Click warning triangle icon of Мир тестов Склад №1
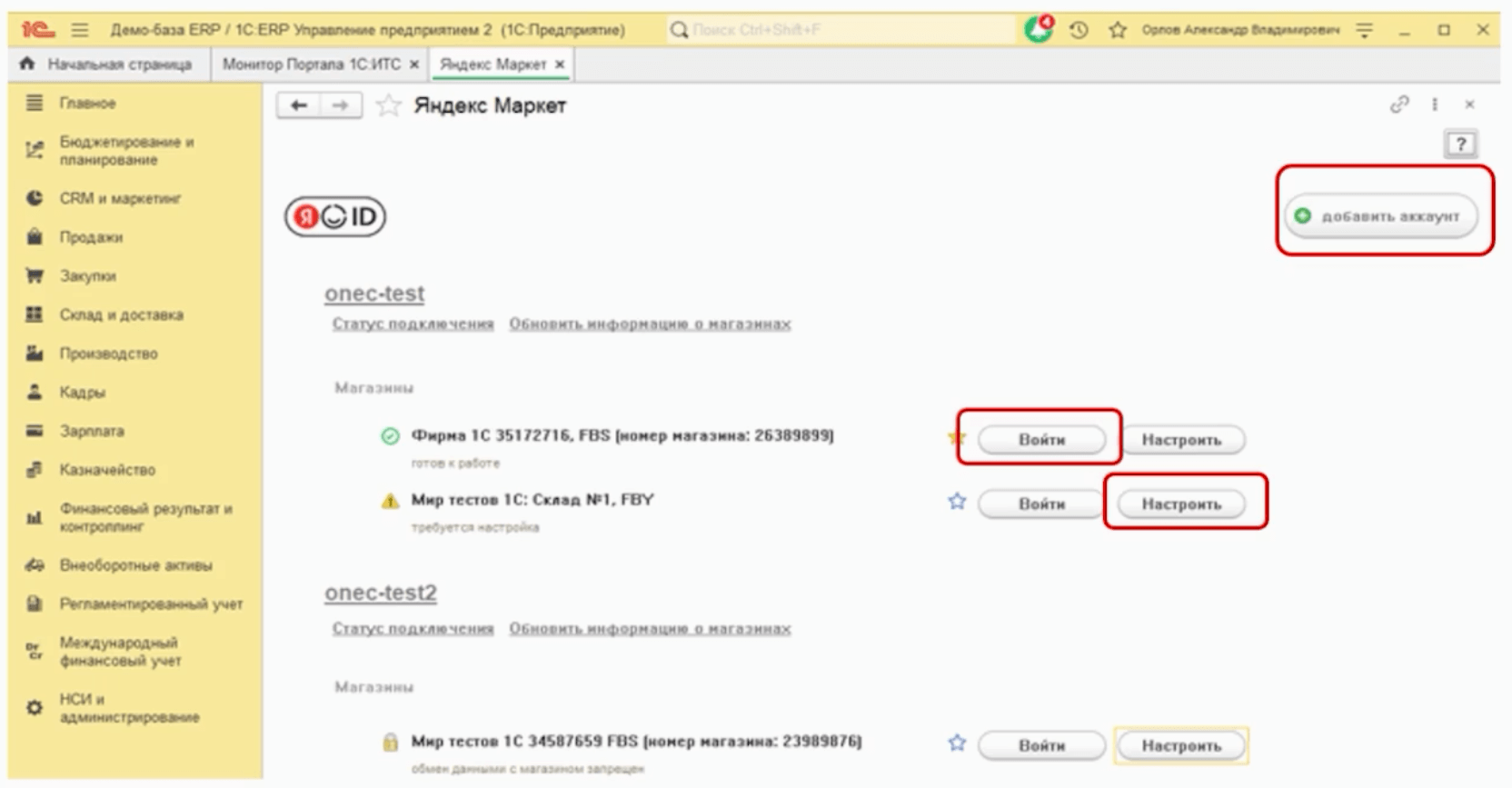The width and height of the screenshot is (1512, 788). tap(390, 501)
